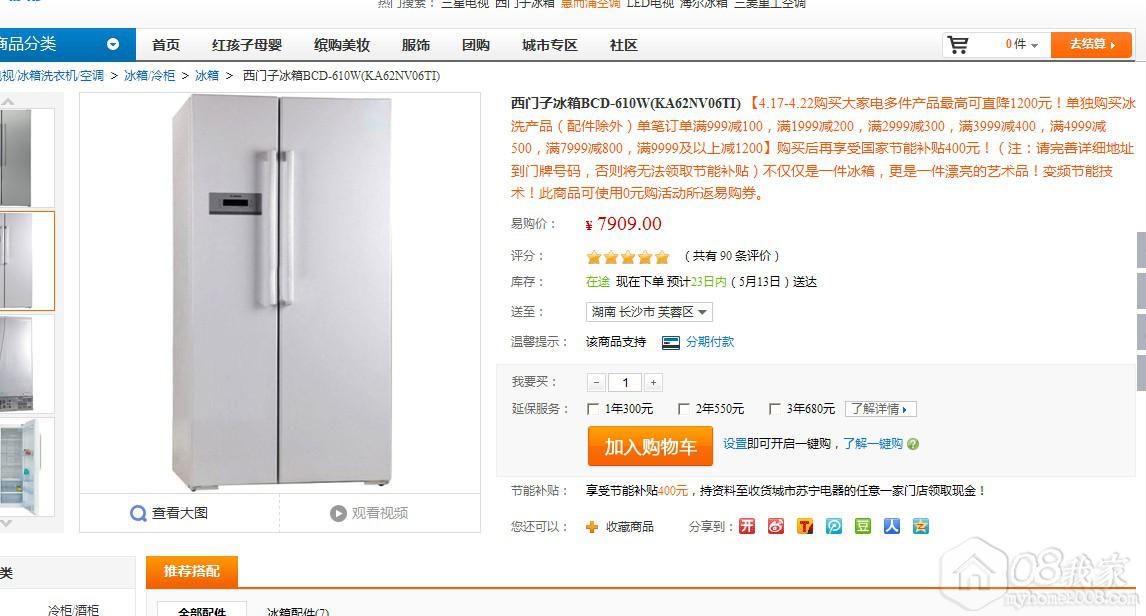Switch to the 推荐搭配 tab

(x=191, y=571)
